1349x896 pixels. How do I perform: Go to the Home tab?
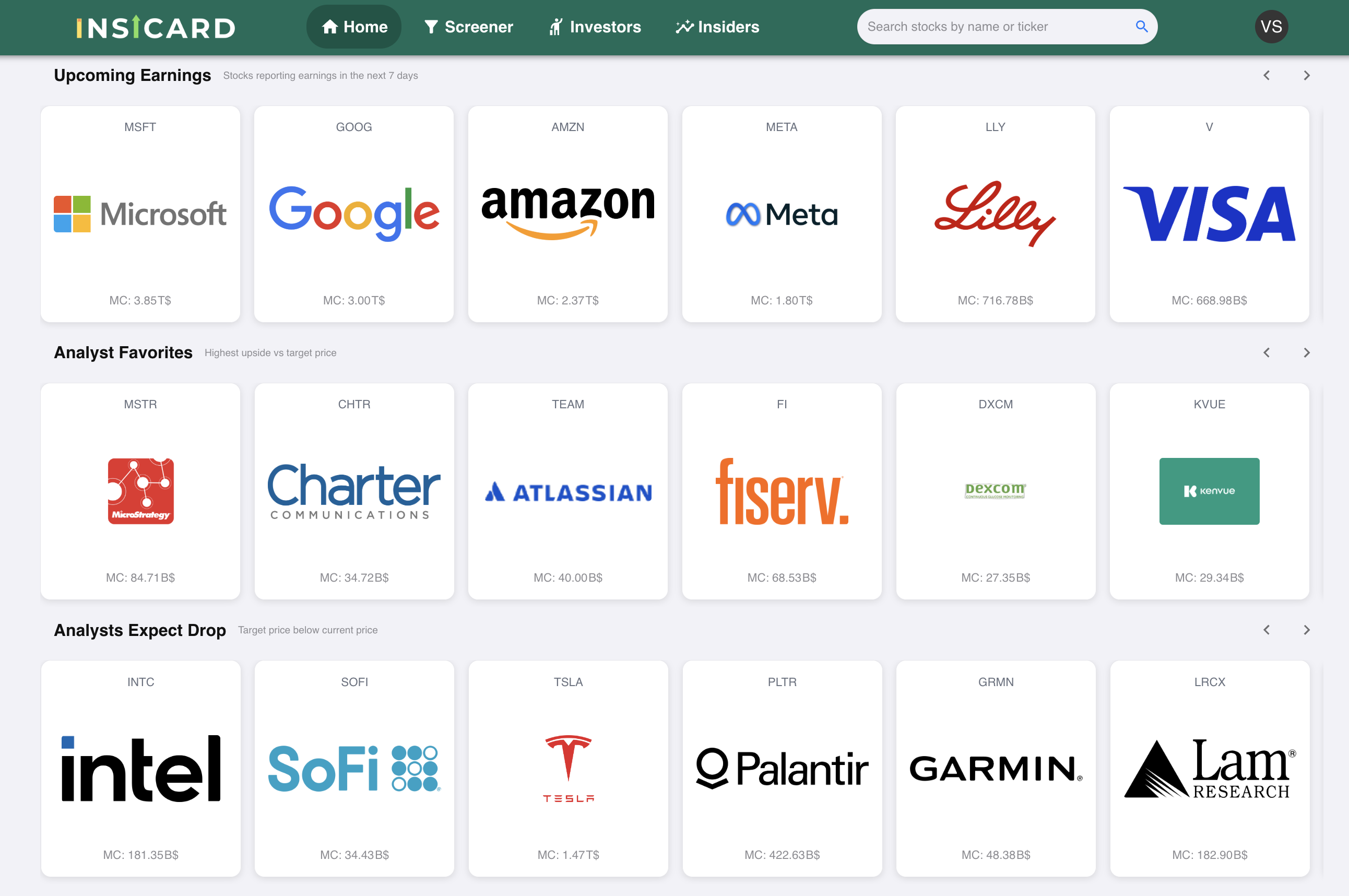point(354,27)
